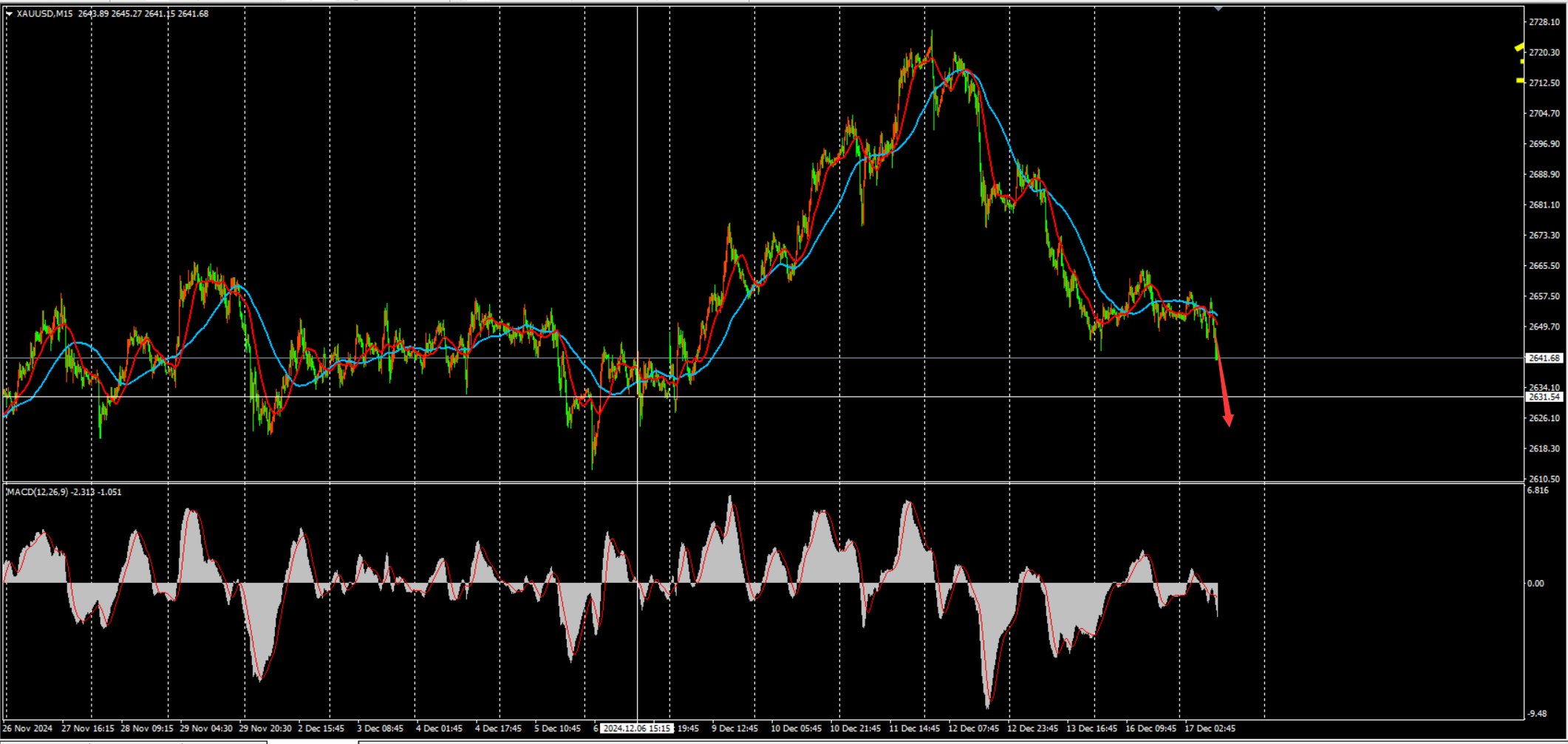This screenshot has height=744, width=1568.
Task: Click MACD scale value 0.00
Action: (x=1535, y=584)
